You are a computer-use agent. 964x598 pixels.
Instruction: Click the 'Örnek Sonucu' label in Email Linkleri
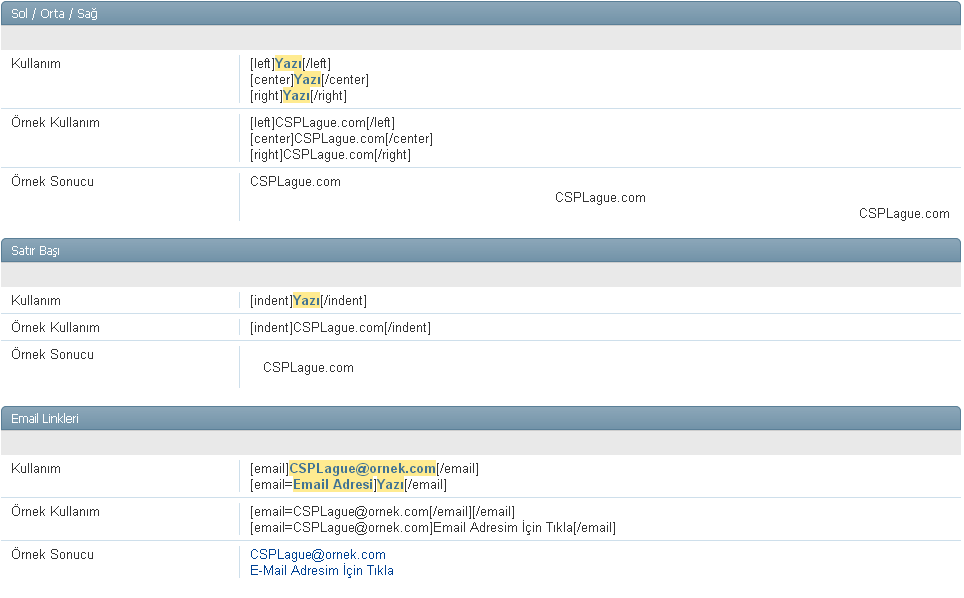click(52, 555)
